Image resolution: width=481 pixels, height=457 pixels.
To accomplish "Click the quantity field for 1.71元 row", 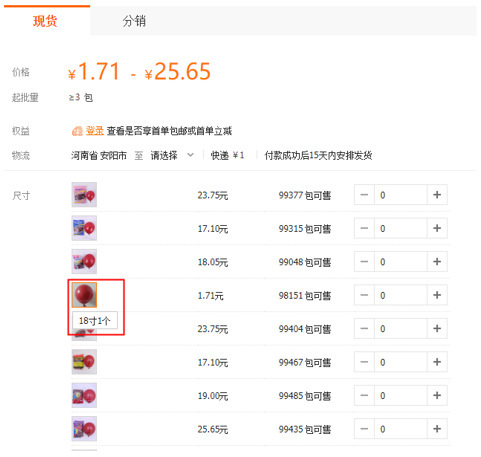I will (401, 295).
